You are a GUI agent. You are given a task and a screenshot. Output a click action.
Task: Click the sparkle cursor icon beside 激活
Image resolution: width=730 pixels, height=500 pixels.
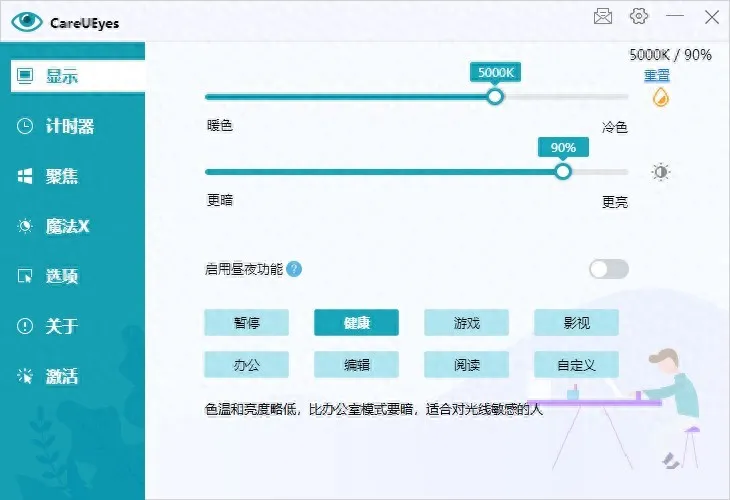25,376
